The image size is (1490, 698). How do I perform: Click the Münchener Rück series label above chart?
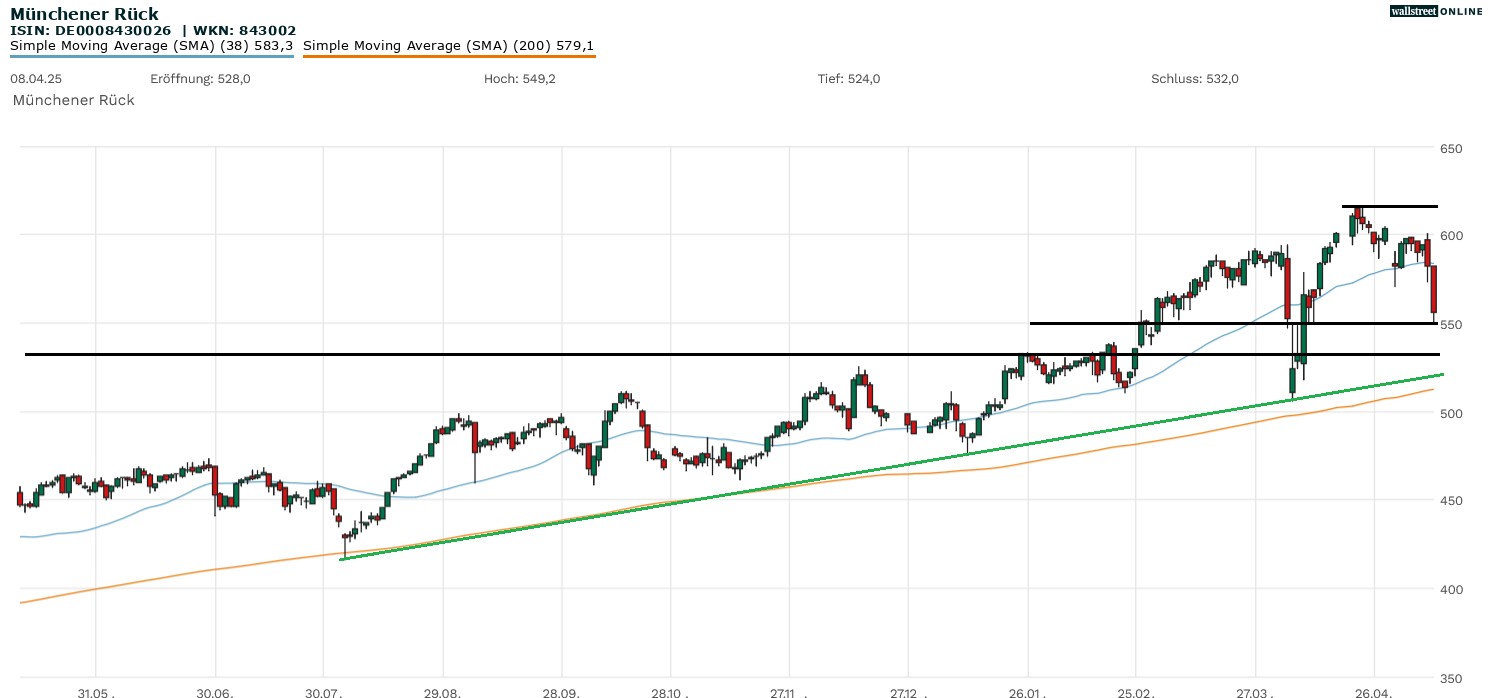tap(73, 100)
